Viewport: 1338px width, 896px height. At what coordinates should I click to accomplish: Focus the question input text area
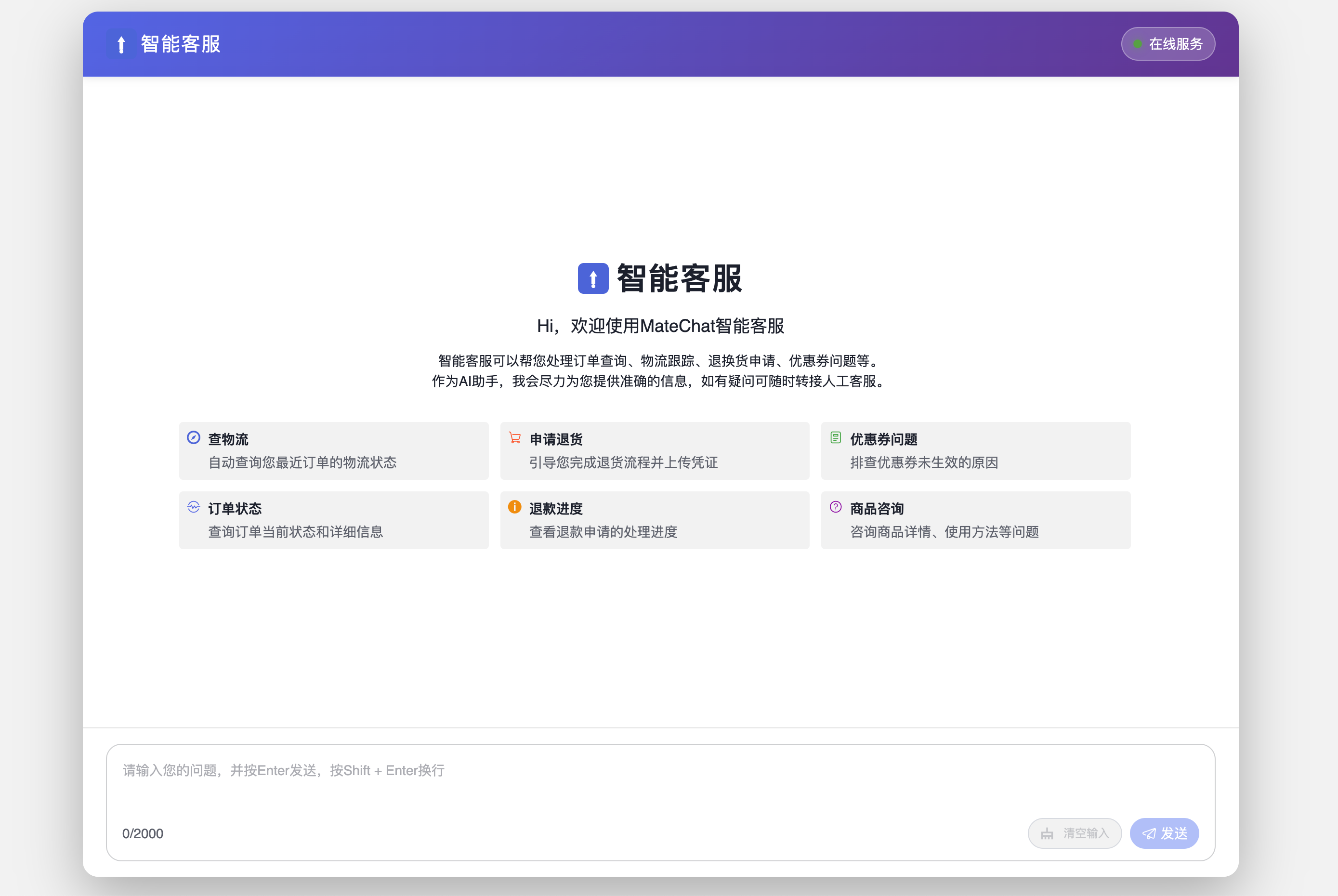(x=660, y=783)
